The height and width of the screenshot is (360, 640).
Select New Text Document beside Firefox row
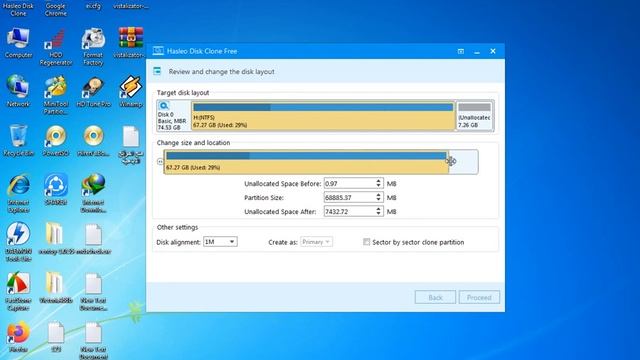[x=93, y=340]
